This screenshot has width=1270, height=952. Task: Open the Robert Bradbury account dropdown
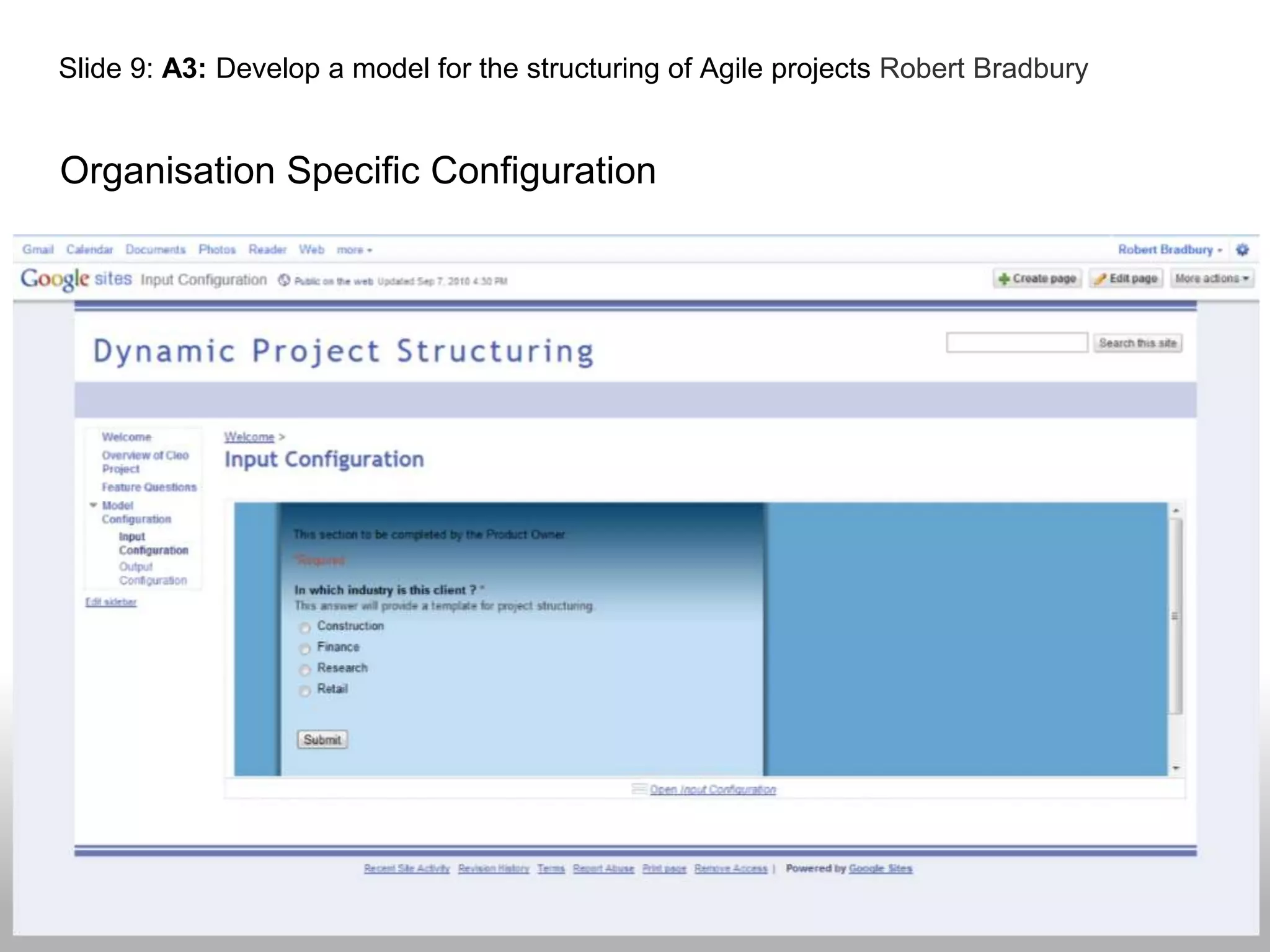[x=1170, y=250]
